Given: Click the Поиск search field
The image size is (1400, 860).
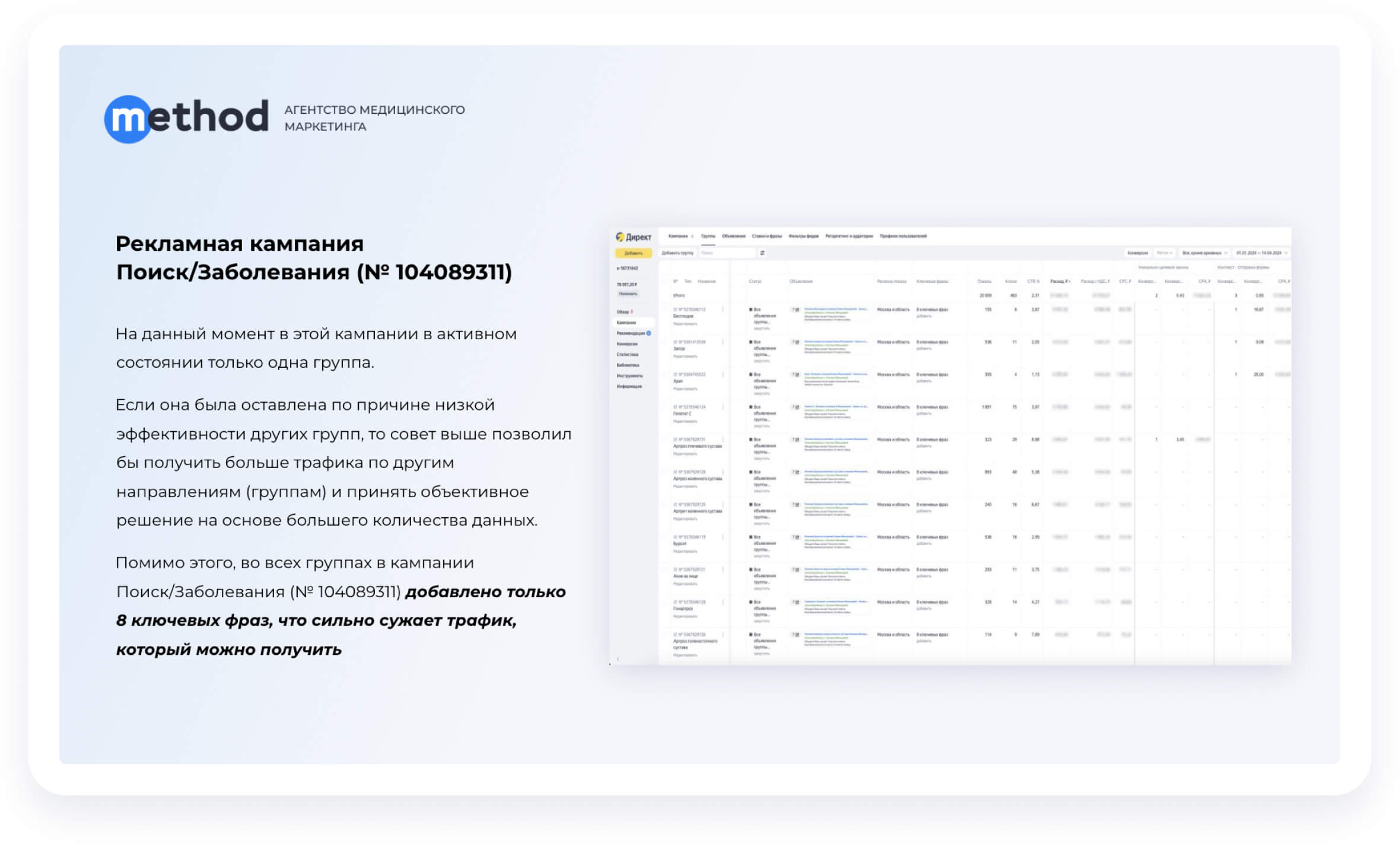Looking at the screenshot, I should pyautogui.click(x=727, y=253).
